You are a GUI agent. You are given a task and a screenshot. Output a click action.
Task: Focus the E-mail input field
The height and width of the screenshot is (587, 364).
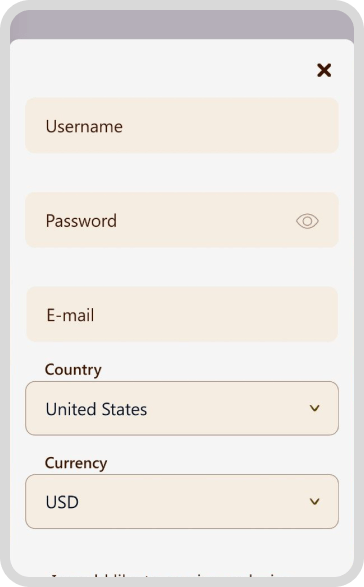(182, 314)
